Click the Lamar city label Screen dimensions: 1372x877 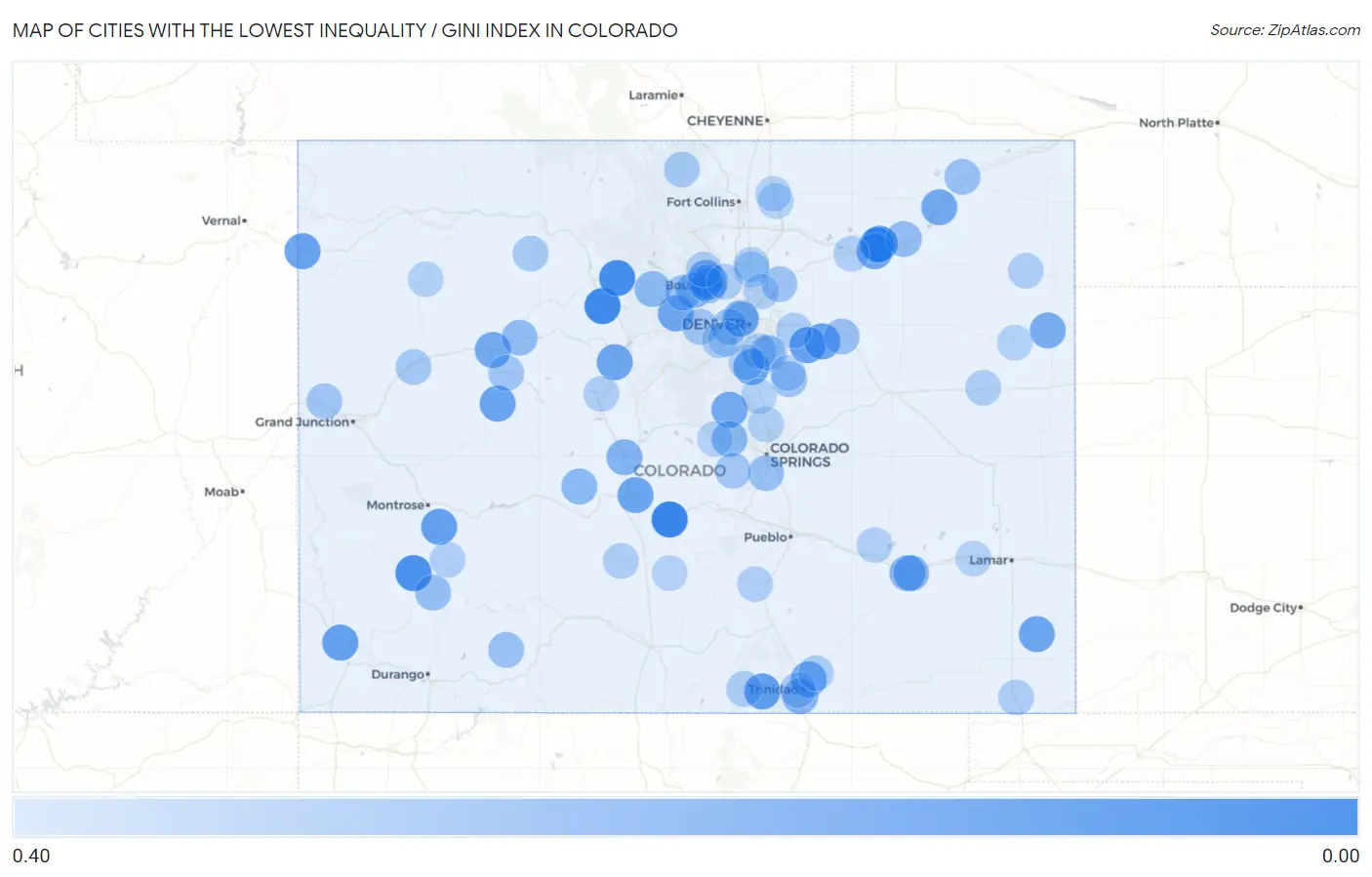(x=990, y=560)
